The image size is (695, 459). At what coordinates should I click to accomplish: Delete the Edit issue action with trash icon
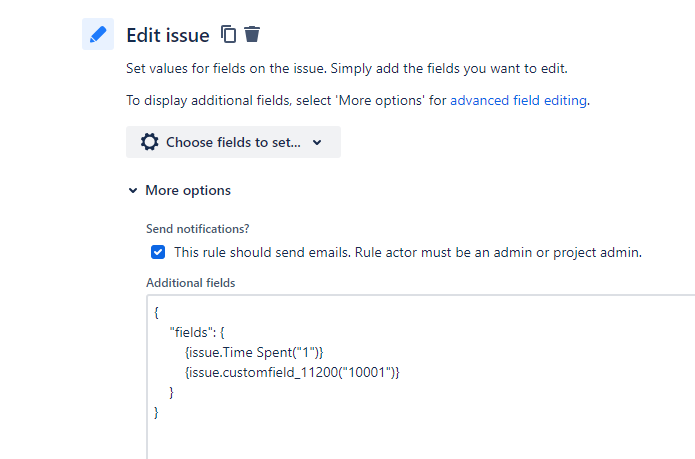point(252,34)
